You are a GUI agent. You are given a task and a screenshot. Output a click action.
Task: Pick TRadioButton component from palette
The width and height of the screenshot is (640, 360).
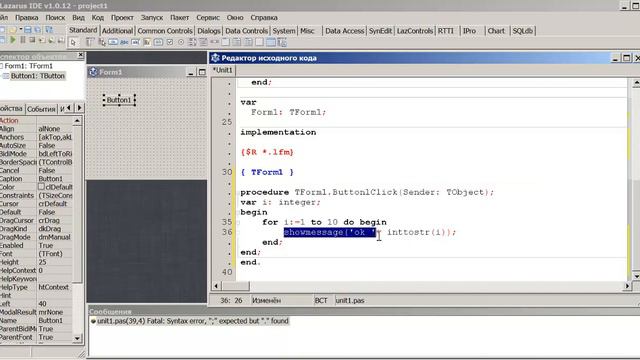[181, 42]
